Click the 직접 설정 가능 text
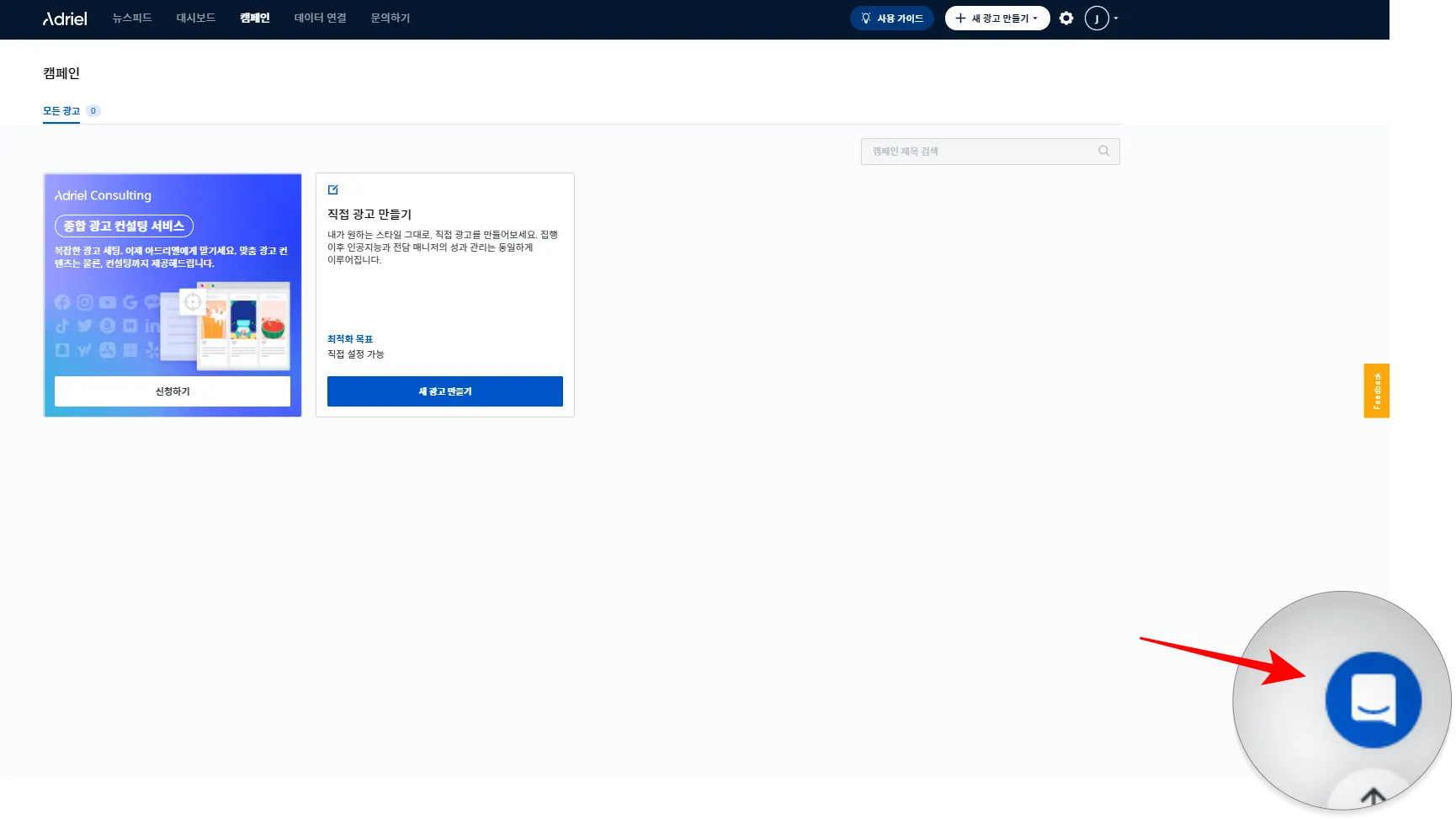This screenshot has width=1456, height=819. point(356,354)
